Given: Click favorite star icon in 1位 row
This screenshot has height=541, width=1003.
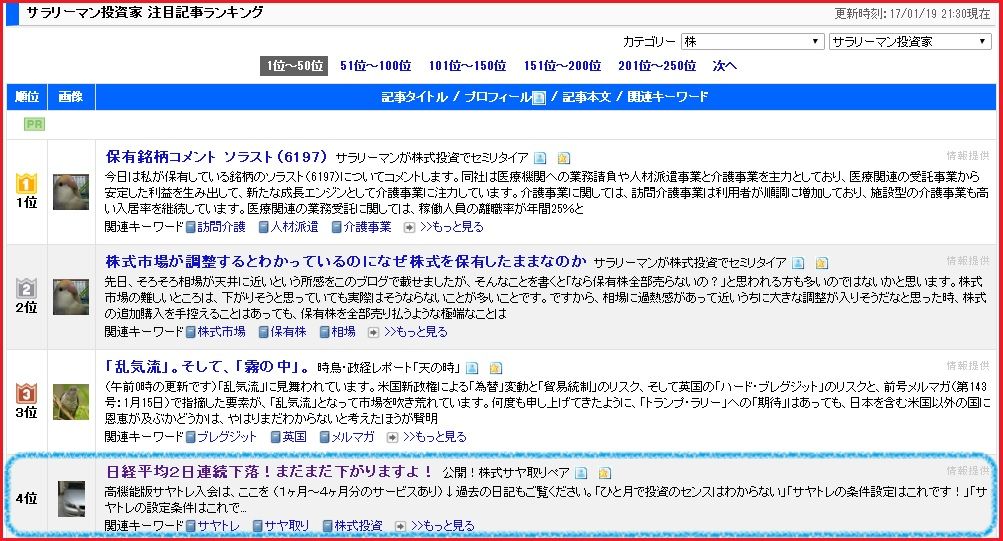Looking at the screenshot, I should pyautogui.click(x=563, y=158).
